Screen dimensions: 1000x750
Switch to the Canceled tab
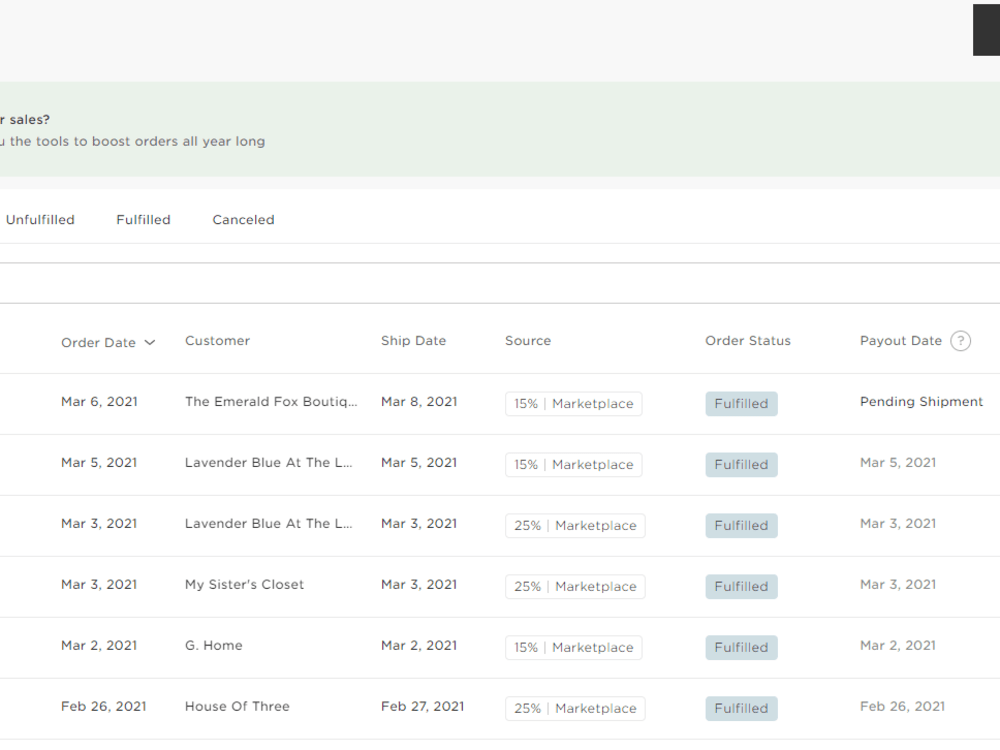(244, 220)
